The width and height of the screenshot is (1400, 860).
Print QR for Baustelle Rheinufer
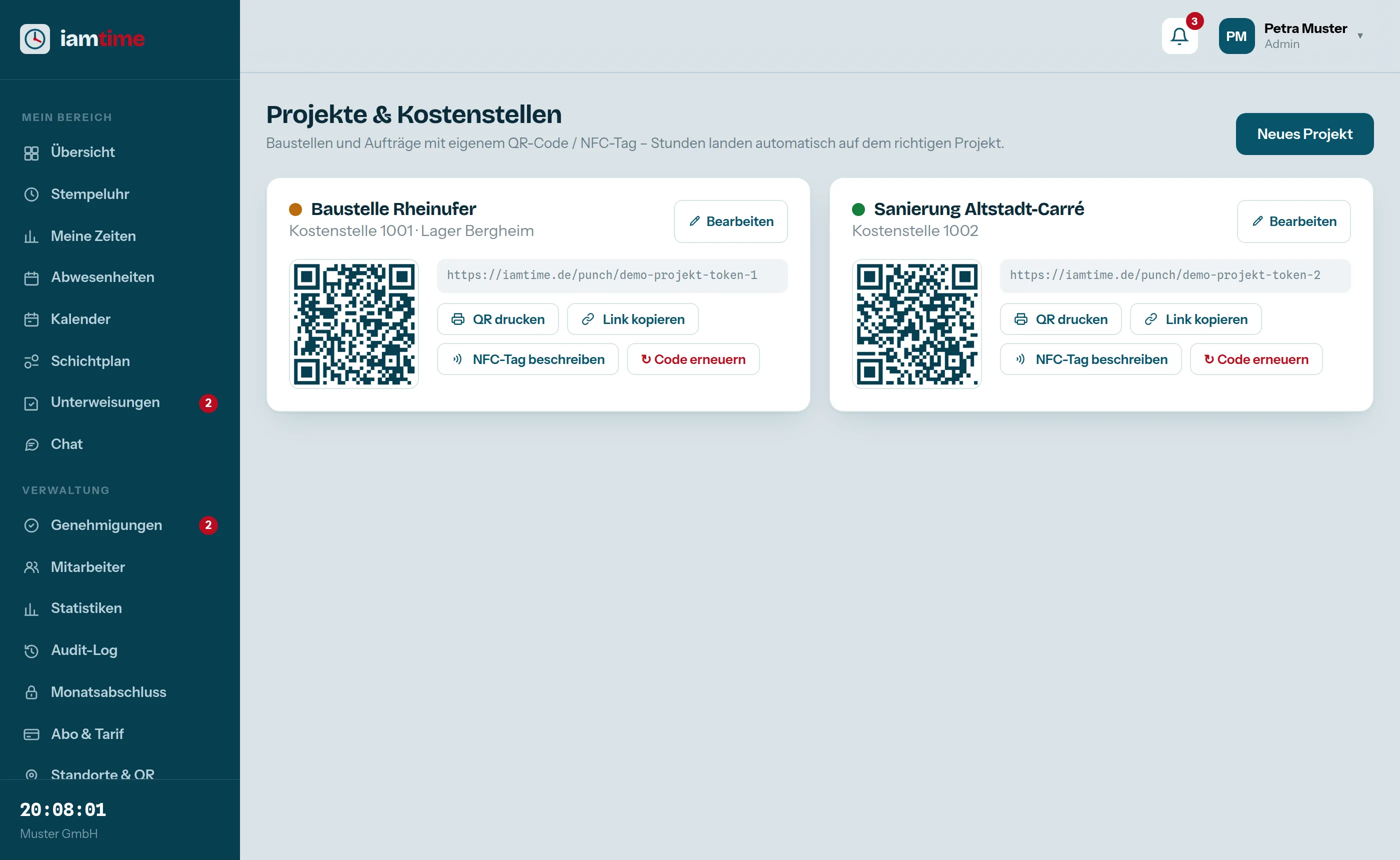coord(497,319)
